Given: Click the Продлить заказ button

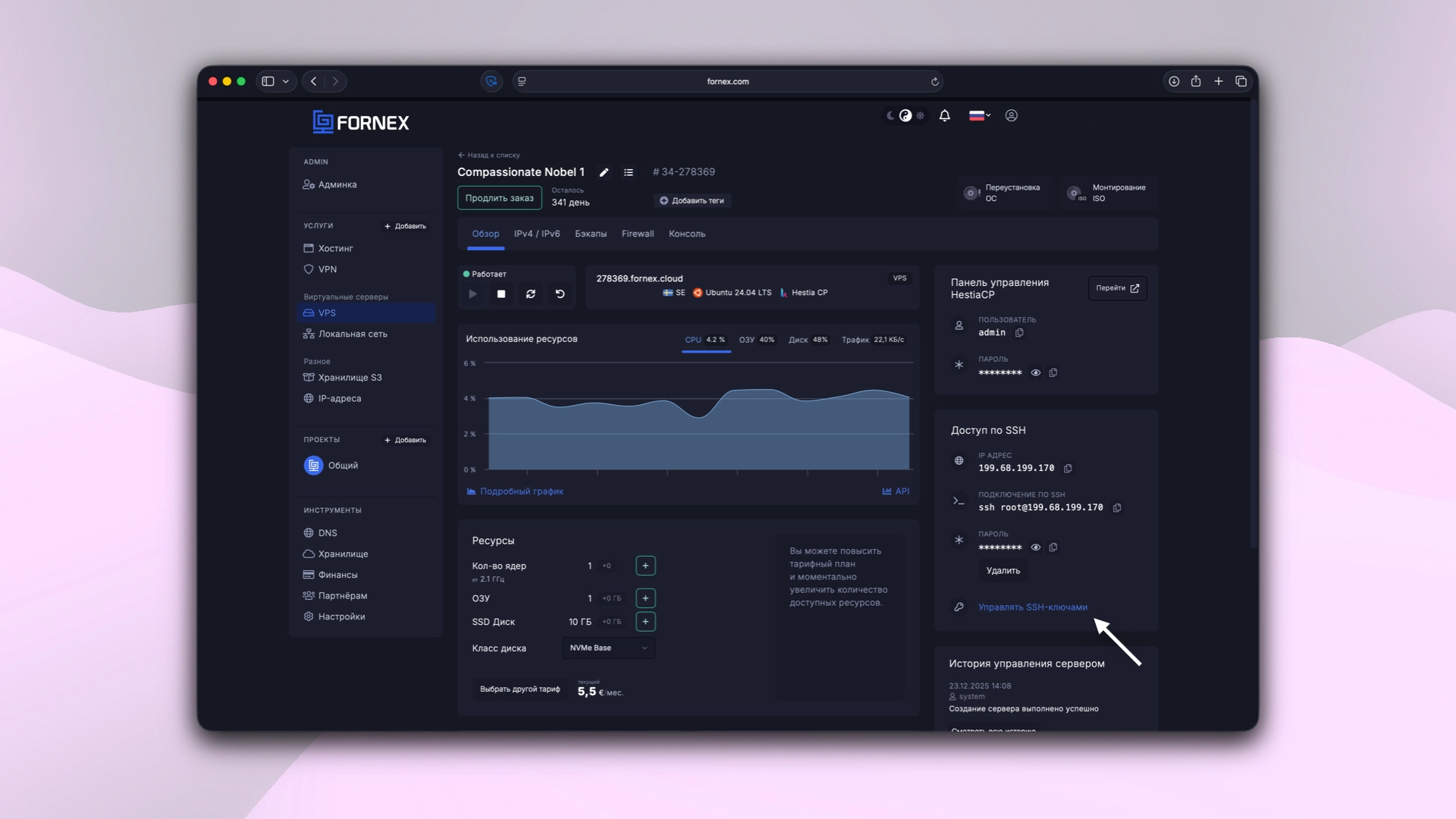Looking at the screenshot, I should click(500, 197).
